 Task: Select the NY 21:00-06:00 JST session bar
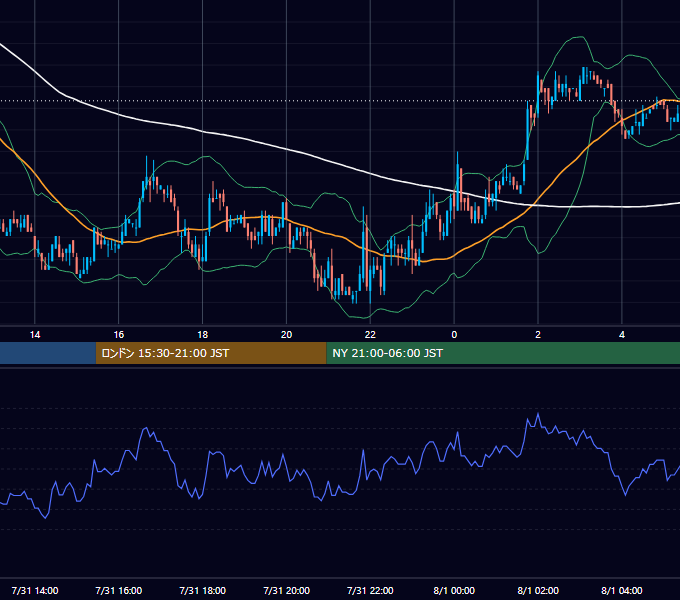click(x=503, y=353)
